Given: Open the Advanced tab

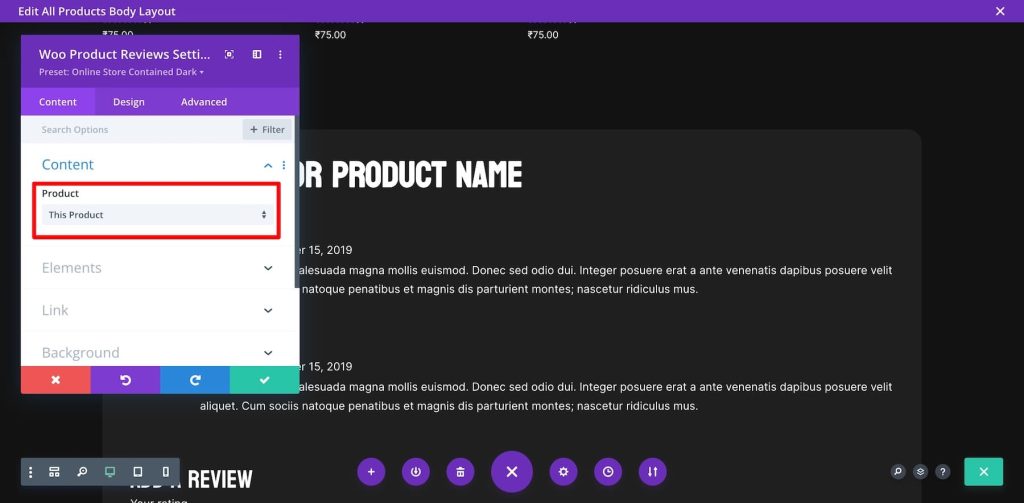Looking at the screenshot, I should (204, 102).
